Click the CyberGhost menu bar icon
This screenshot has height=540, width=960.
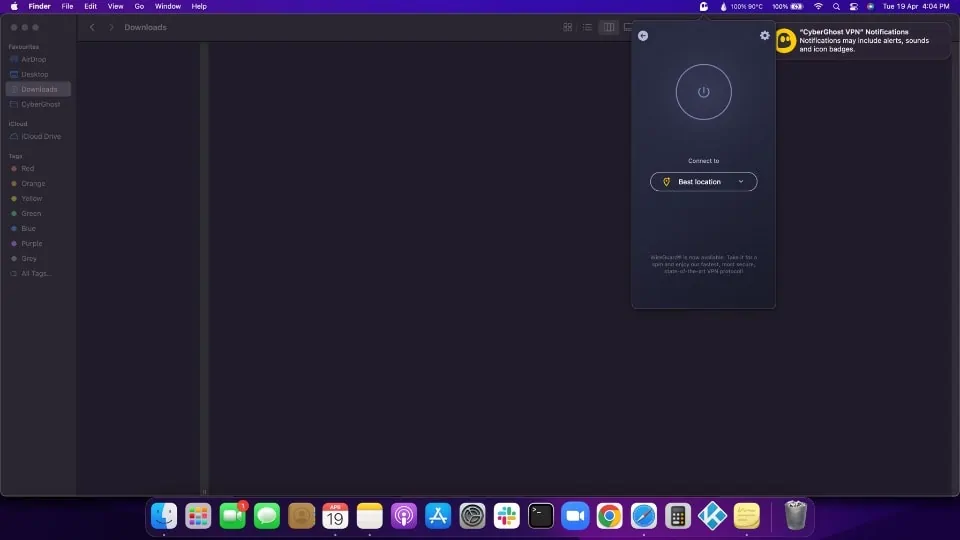(x=704, y=6)
